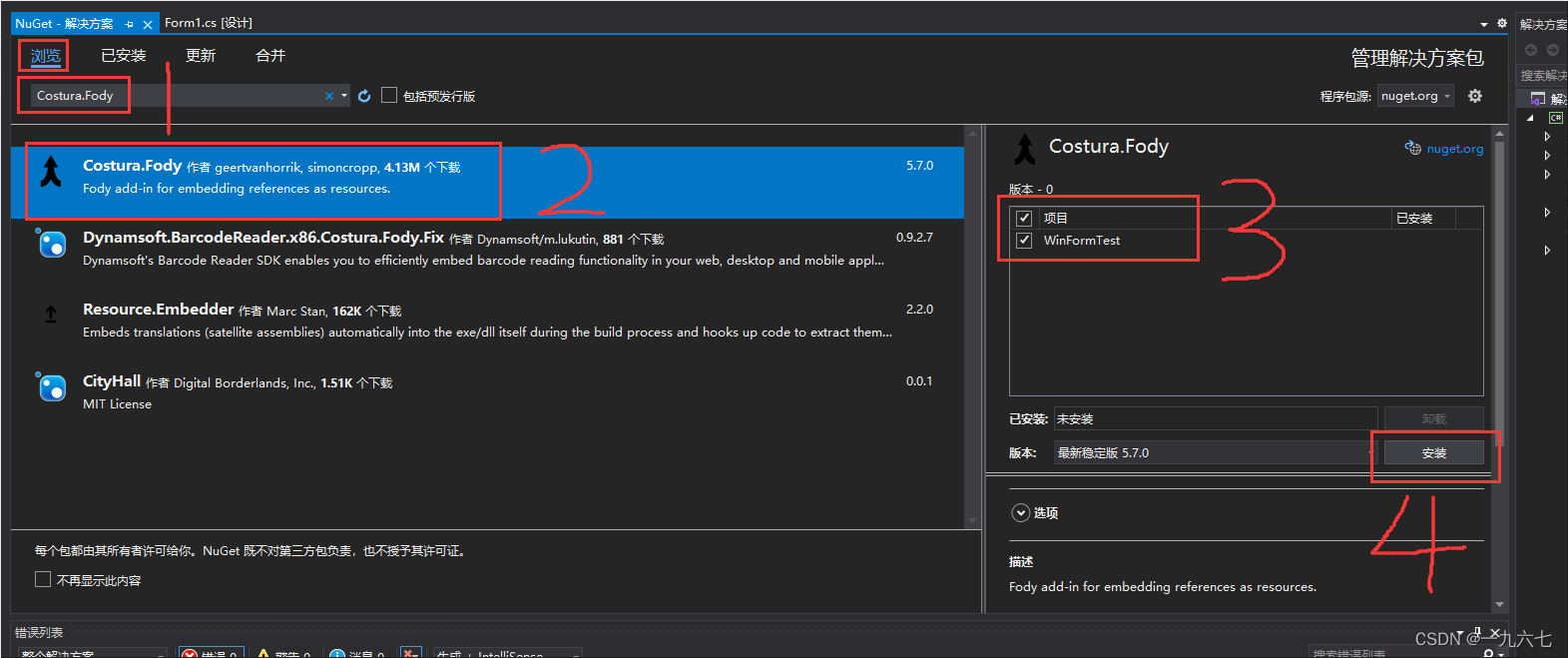The width and height of the screenshot is (1568, 658).
Task: Select the Costura.Fody package row
Action: tap(487, 182)
